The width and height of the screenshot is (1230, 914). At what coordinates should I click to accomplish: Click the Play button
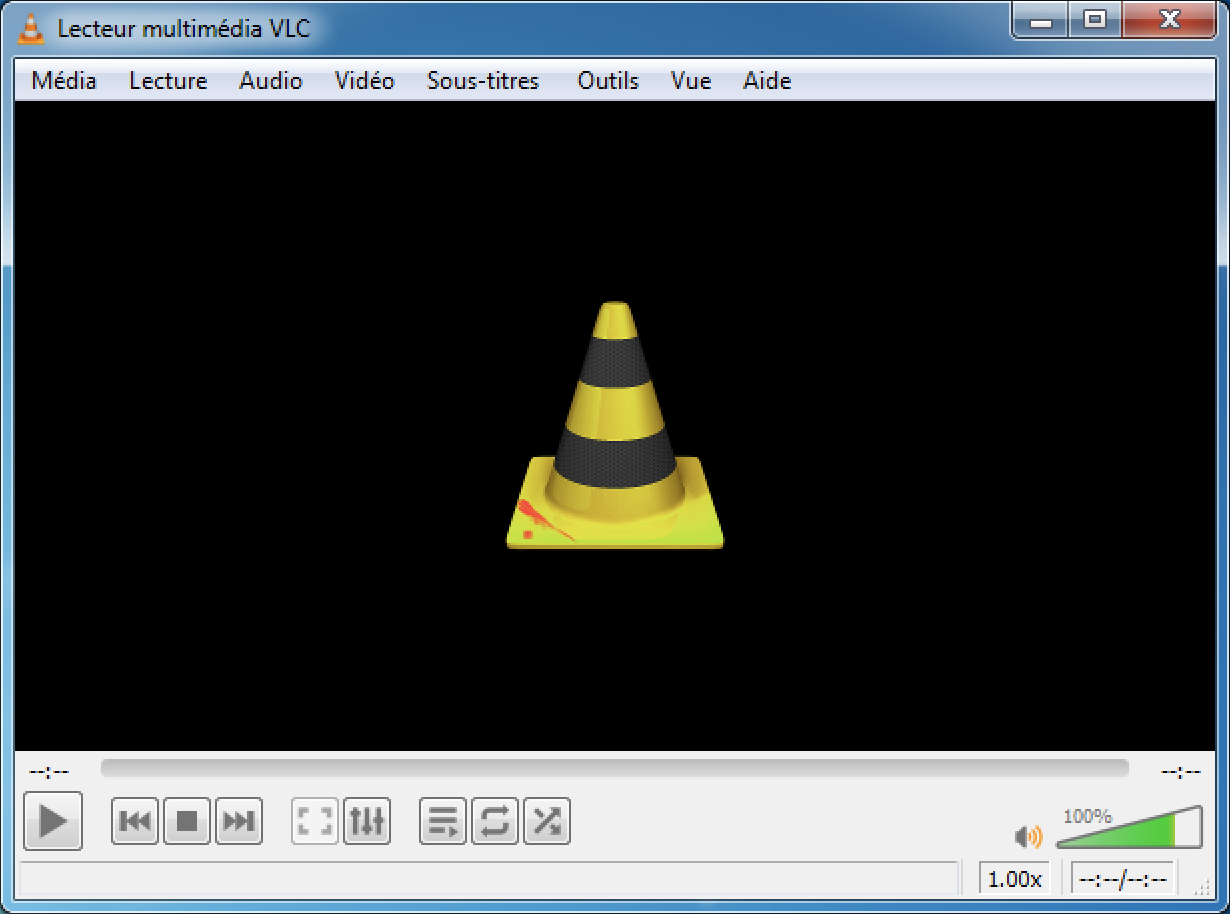pos(52,822)
